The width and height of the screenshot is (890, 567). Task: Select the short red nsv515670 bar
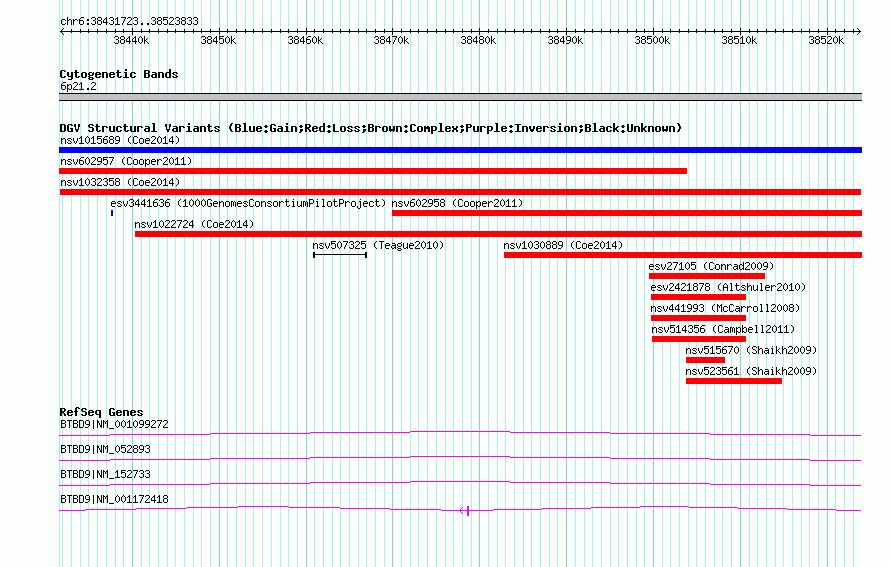[x=706, y=360]
